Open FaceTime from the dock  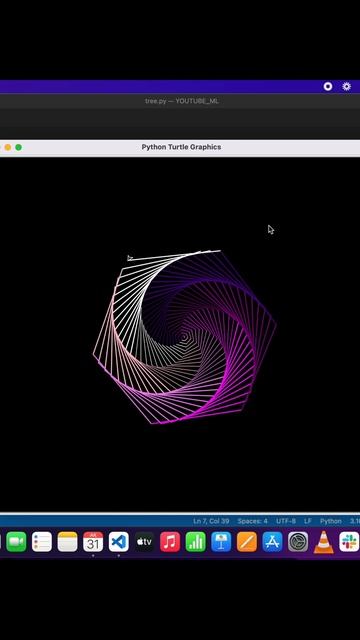pyautogui.click(x=16, y=542)
